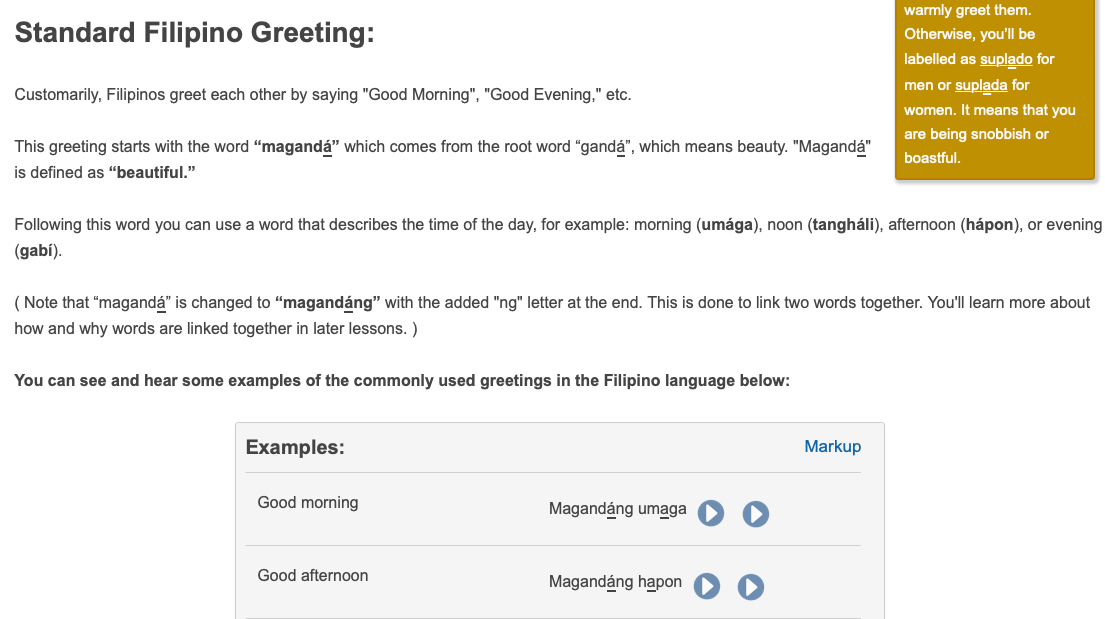Click the suplado link in yellow note
The height and width of the screenshot is (619, 1105).
pos(1005,59)
